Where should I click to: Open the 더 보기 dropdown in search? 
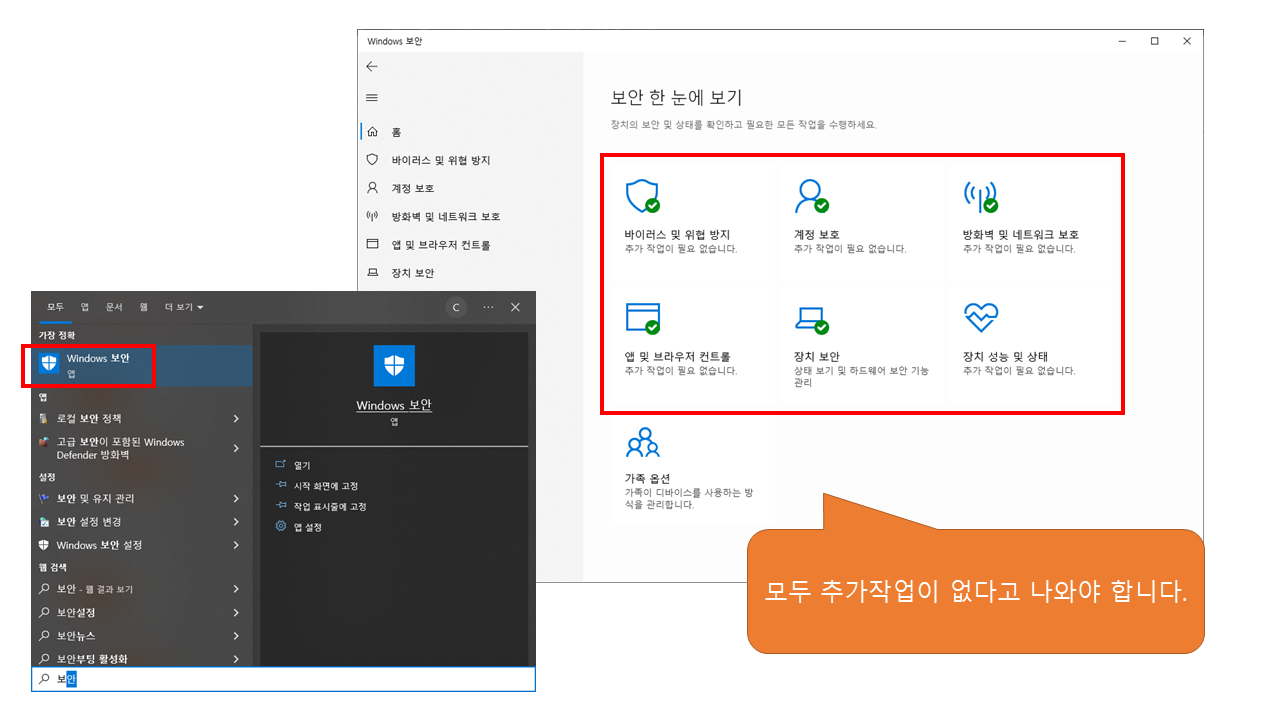click(184, 307)
